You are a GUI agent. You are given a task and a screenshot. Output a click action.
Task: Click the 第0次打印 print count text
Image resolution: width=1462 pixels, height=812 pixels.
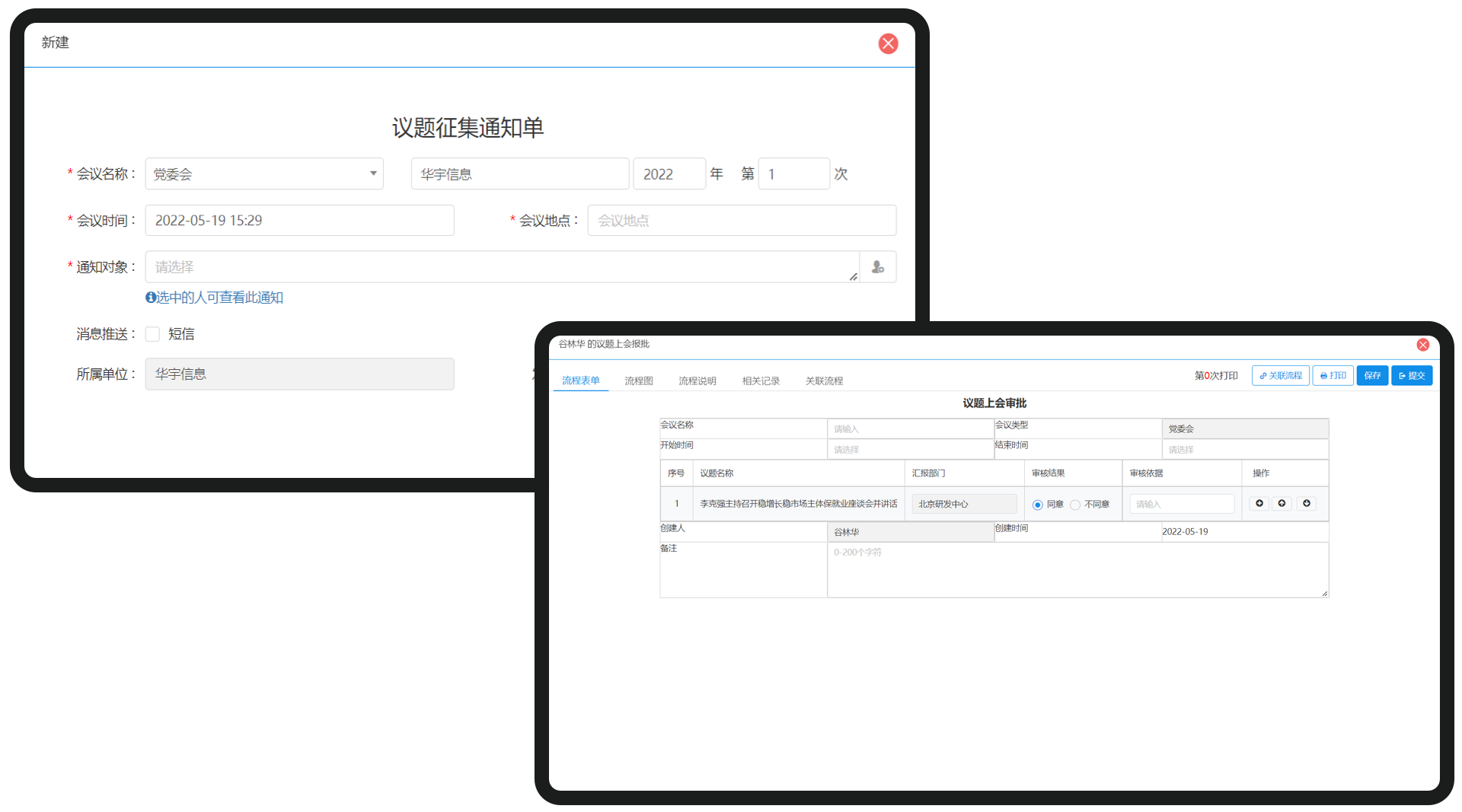point(1216,376)
